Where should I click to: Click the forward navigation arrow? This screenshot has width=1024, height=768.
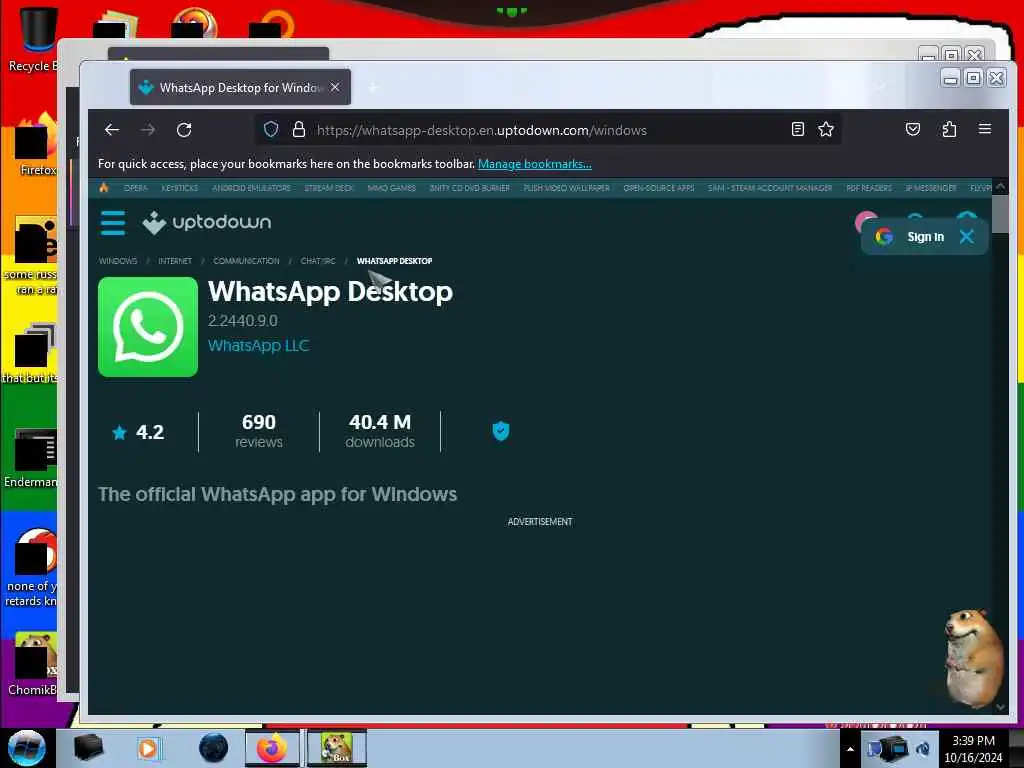pyautogui.click(x=148, y=130)
